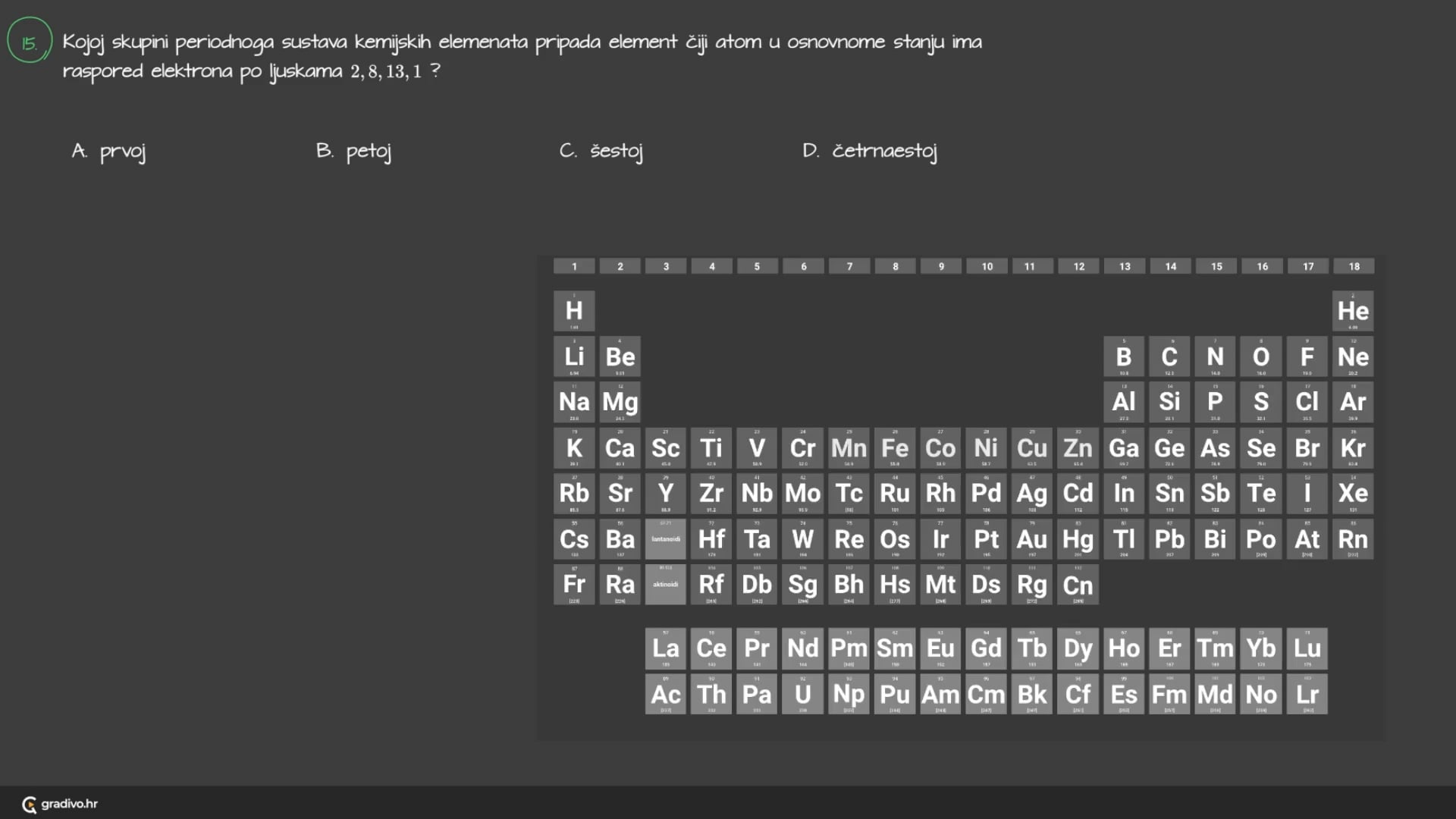
Task: Choose answer C. šestoj
Action: click(x=601, y=151)
